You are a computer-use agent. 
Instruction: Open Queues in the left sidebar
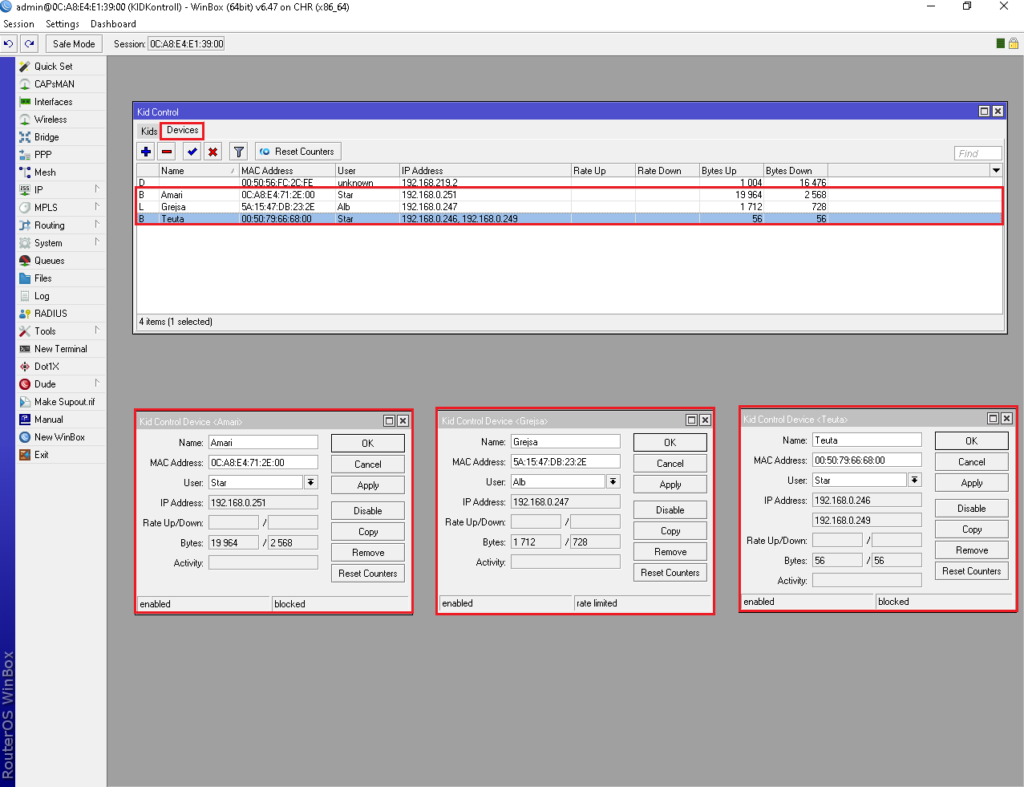click(49, 261)
